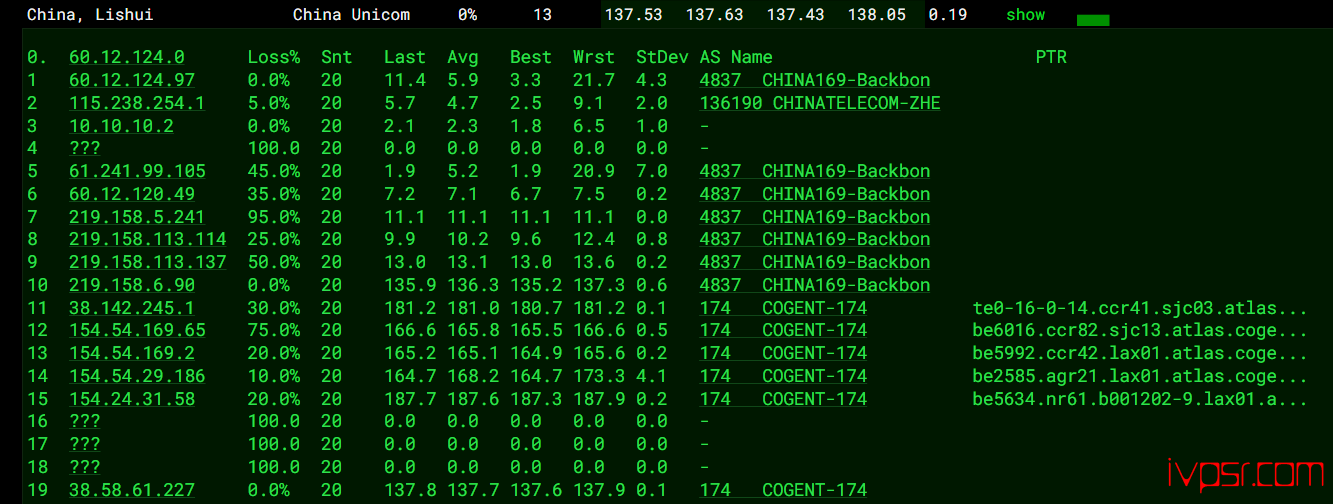1333x504 pixels.
Task: Open the 219.158.5.241 IP link
Action: pyautogui.click(x=137, y=217)
